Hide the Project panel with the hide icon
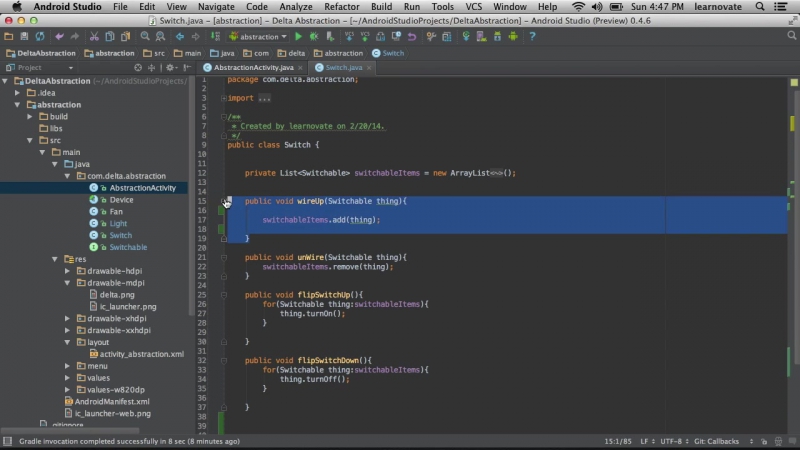The image size is (800, 450). click(187, 67)
